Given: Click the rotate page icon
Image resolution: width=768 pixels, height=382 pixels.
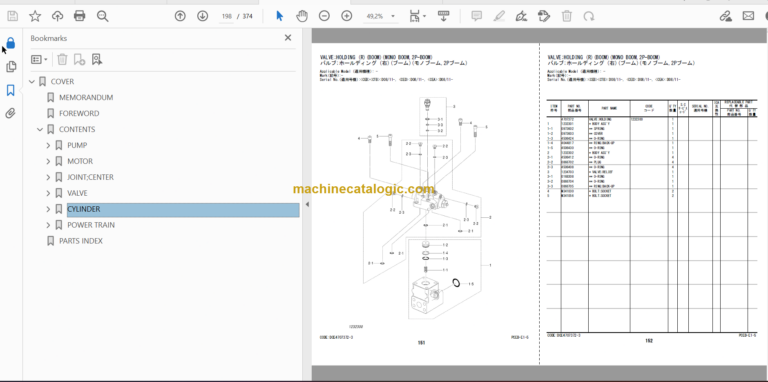Looking at the screenshot, I should pos(589,16).
